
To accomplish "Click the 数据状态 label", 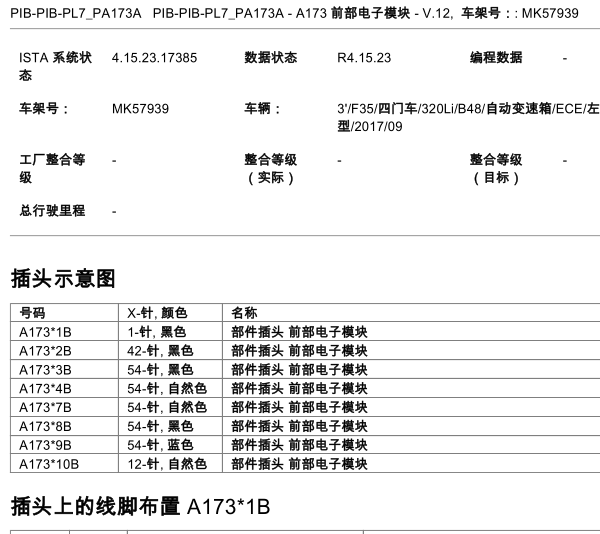I will (271, 58).
